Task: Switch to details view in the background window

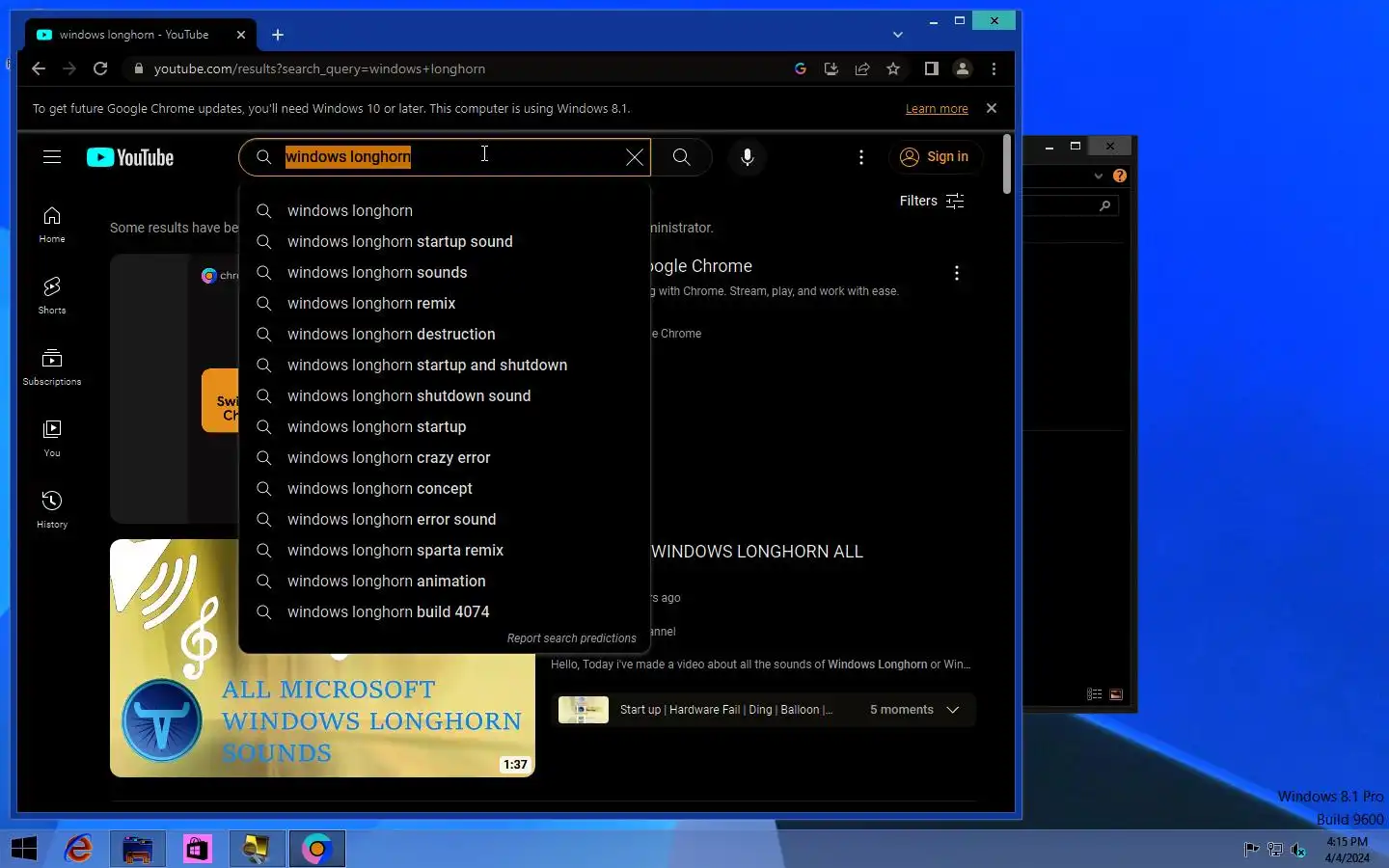Action: click(1094, 694)
